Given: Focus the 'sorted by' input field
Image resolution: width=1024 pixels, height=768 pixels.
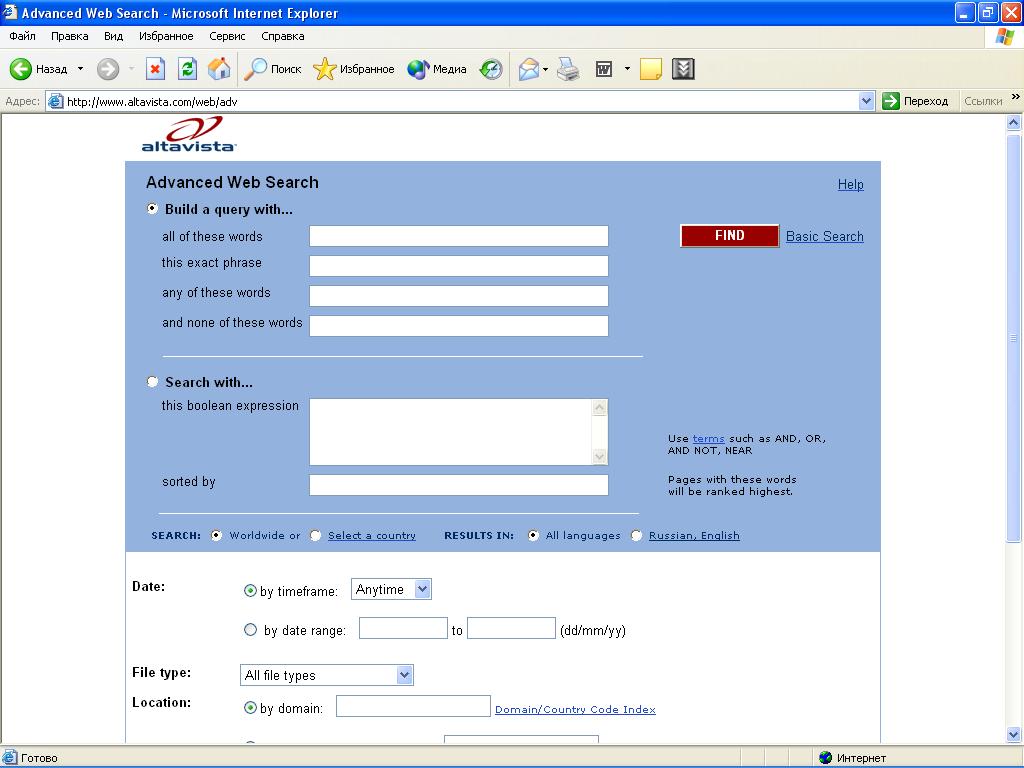Looking at the screenshot, I should pos(458,485).
